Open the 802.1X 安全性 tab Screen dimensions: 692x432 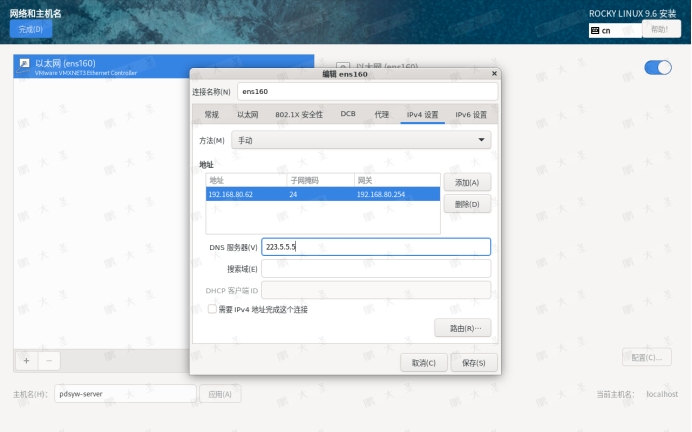(x=299, y=114)
